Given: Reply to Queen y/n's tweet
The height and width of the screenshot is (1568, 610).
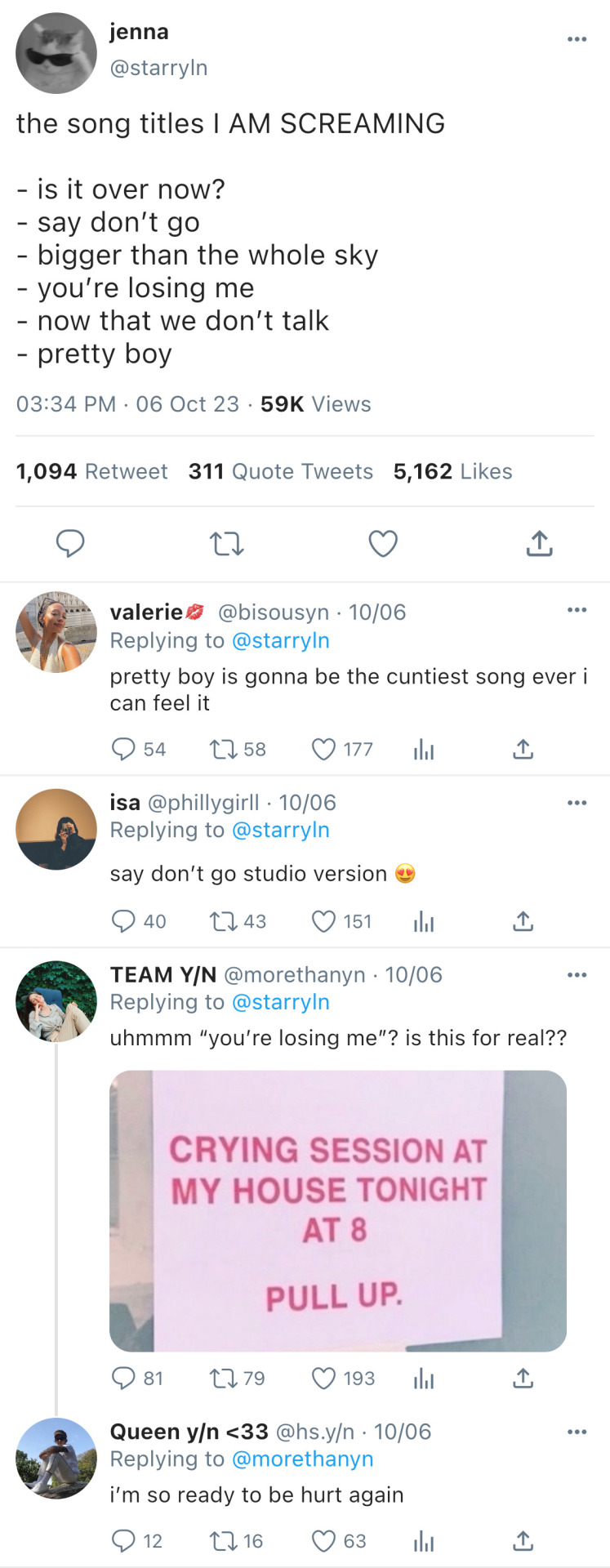Looking at the screenshot, I should pos(123,1541).
